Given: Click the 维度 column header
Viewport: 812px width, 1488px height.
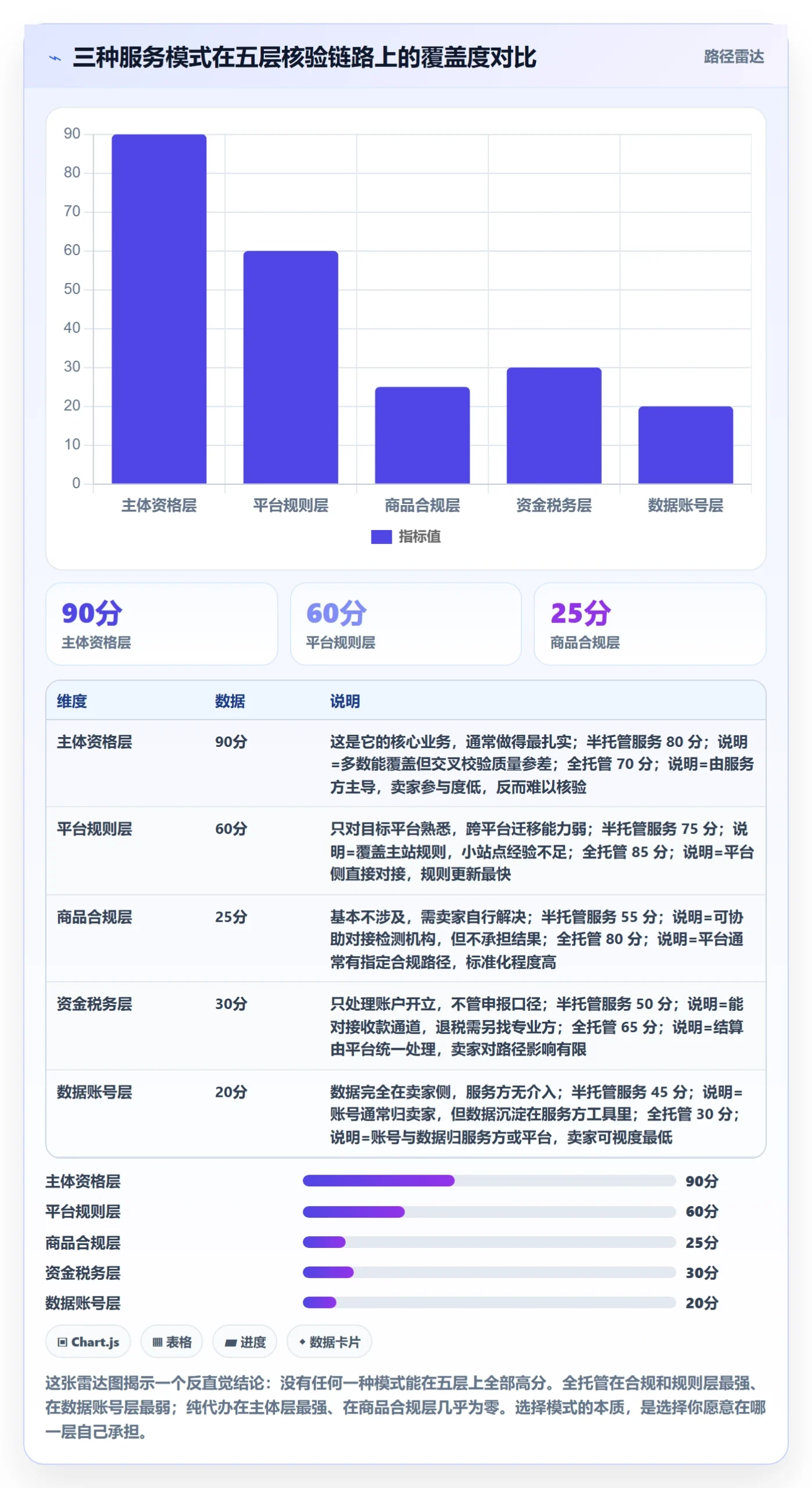Looking at the screenshot, I should 71,701.
